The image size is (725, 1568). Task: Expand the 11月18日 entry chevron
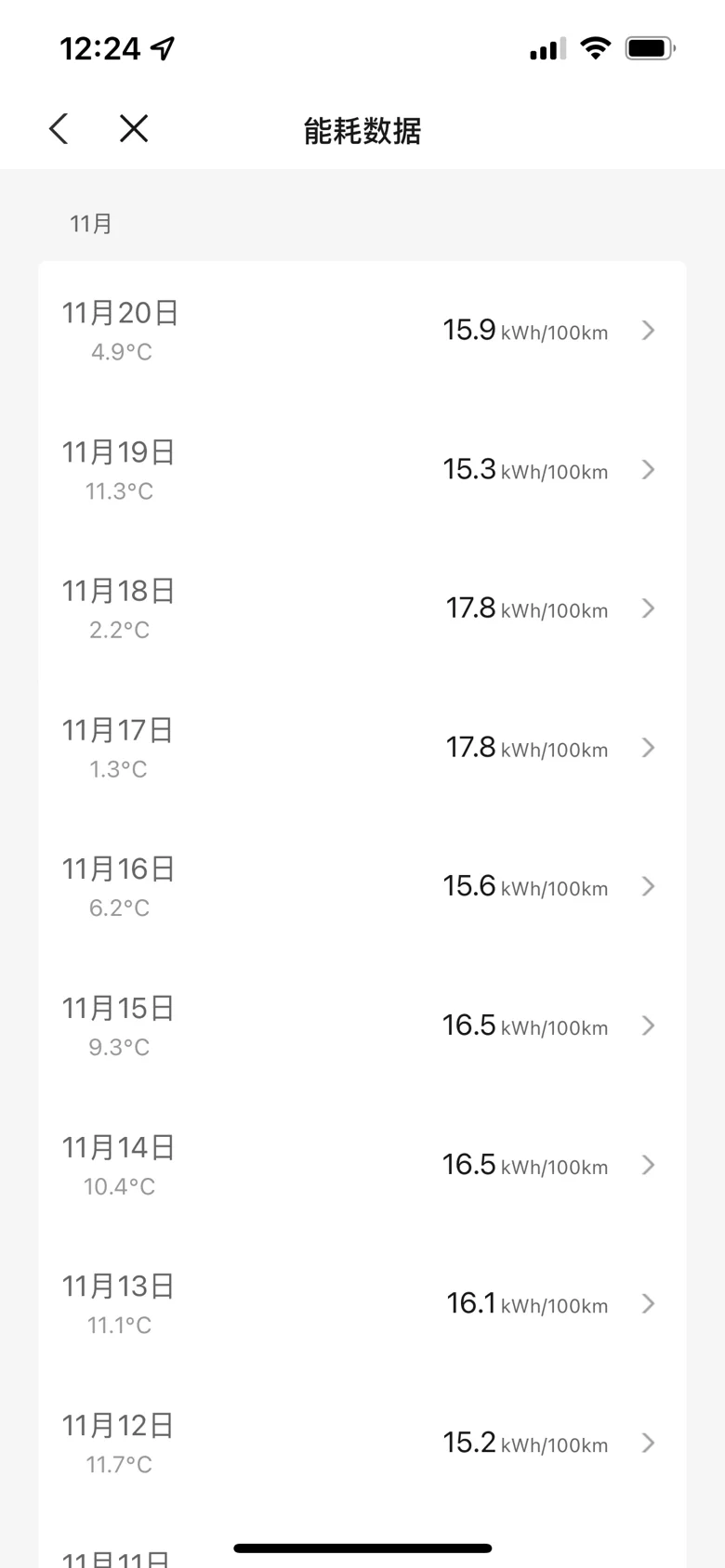pos(649,608)
